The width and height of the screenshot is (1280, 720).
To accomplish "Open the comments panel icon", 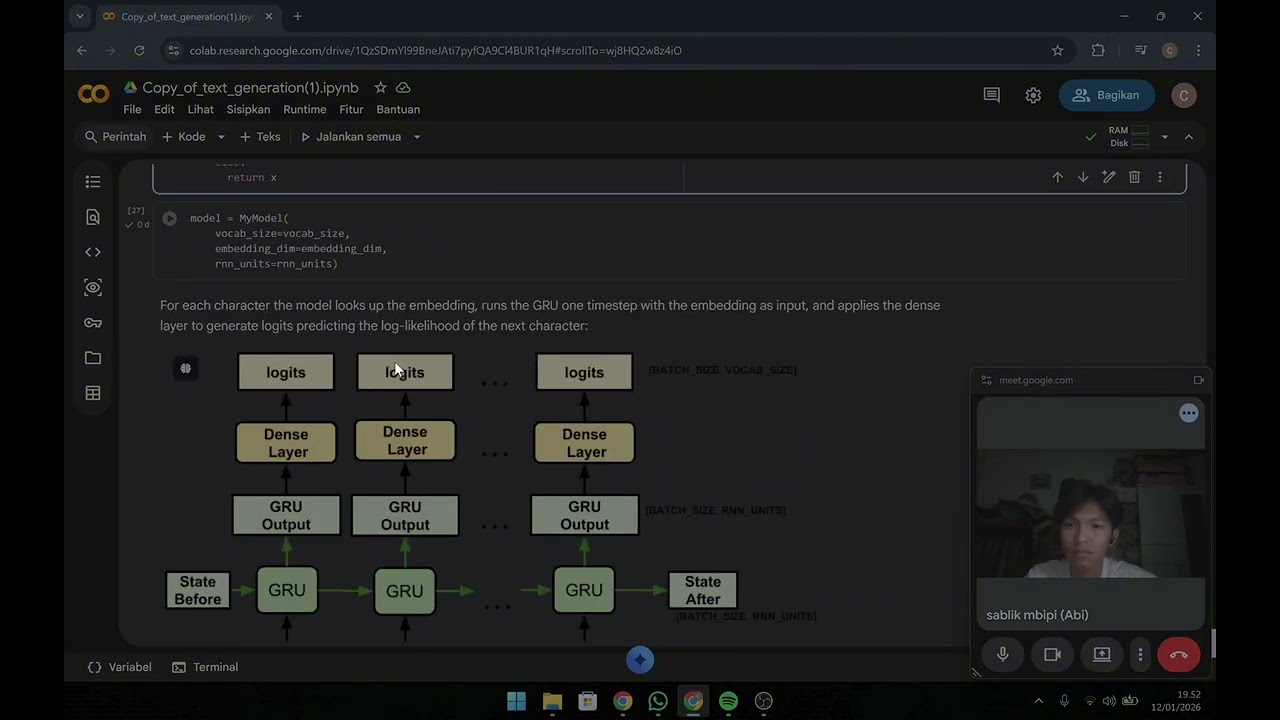I will pos(992,95).
